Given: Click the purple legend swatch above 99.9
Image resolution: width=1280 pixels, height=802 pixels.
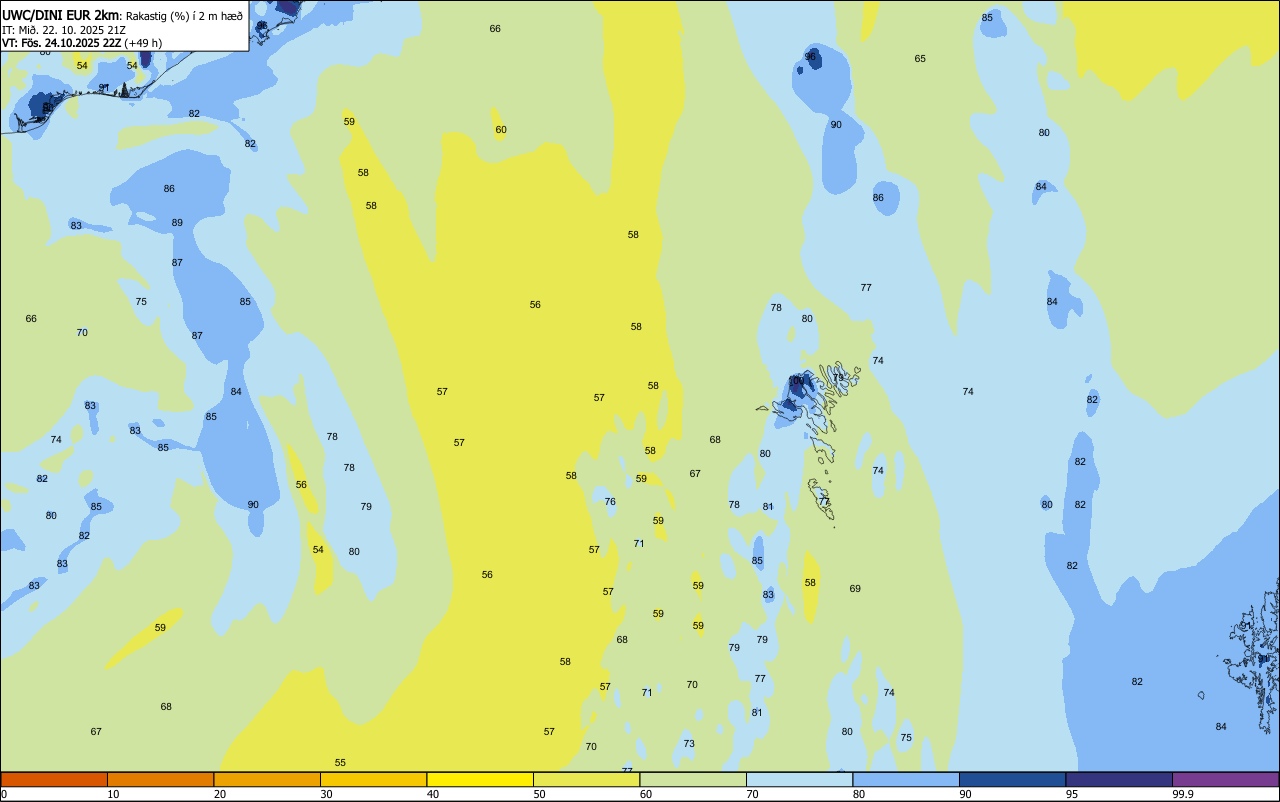Looking at the screenshot, I should (x=1226, y=779).
